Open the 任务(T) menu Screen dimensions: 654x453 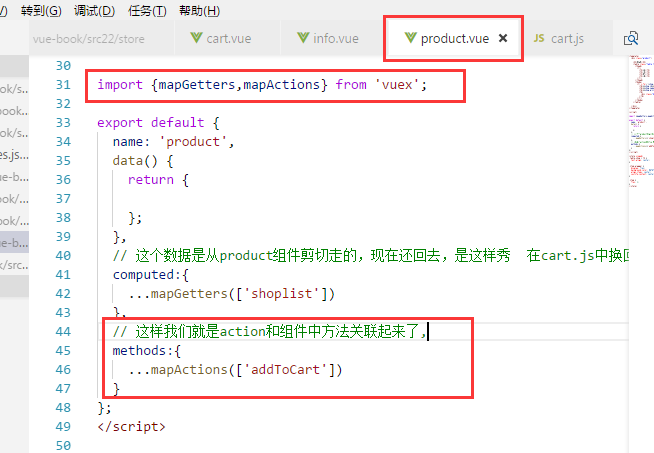tap(147, 11)
